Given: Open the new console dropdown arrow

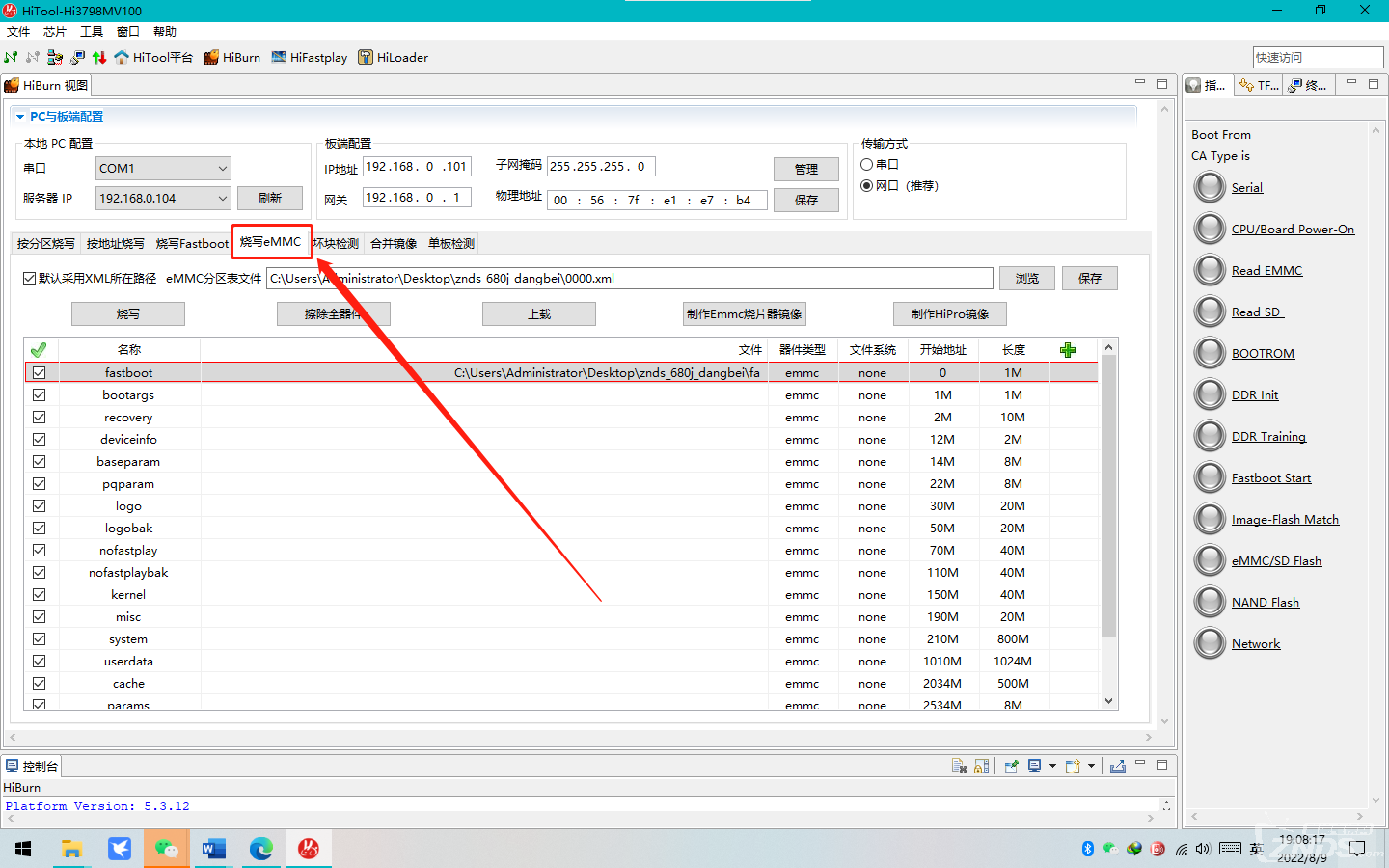Looking at the screenshot, I should (1091, 766).
